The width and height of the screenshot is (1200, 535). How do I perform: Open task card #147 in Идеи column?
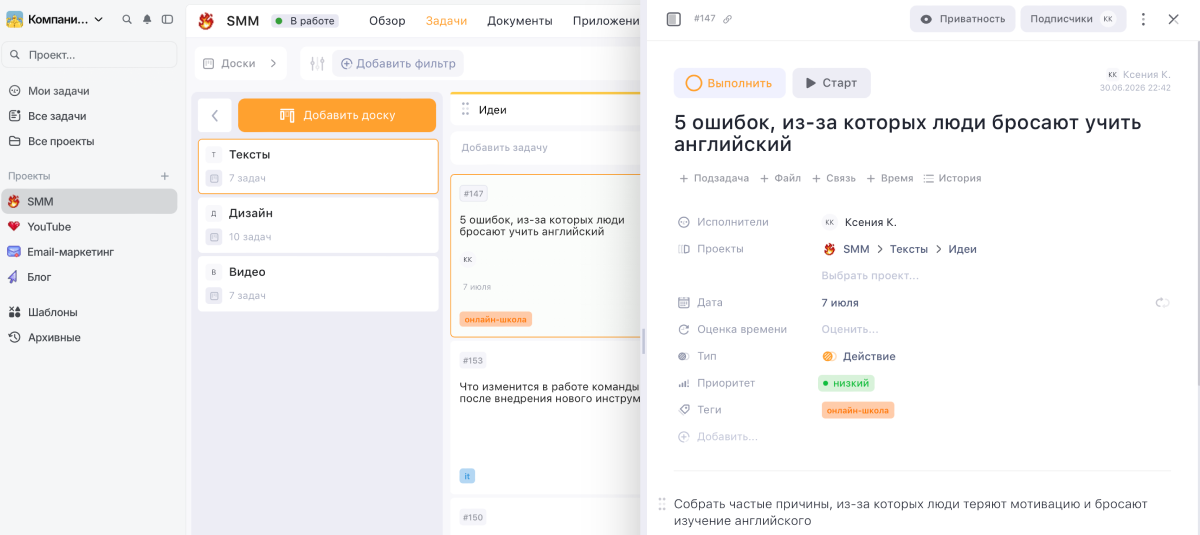pos(545,255)
